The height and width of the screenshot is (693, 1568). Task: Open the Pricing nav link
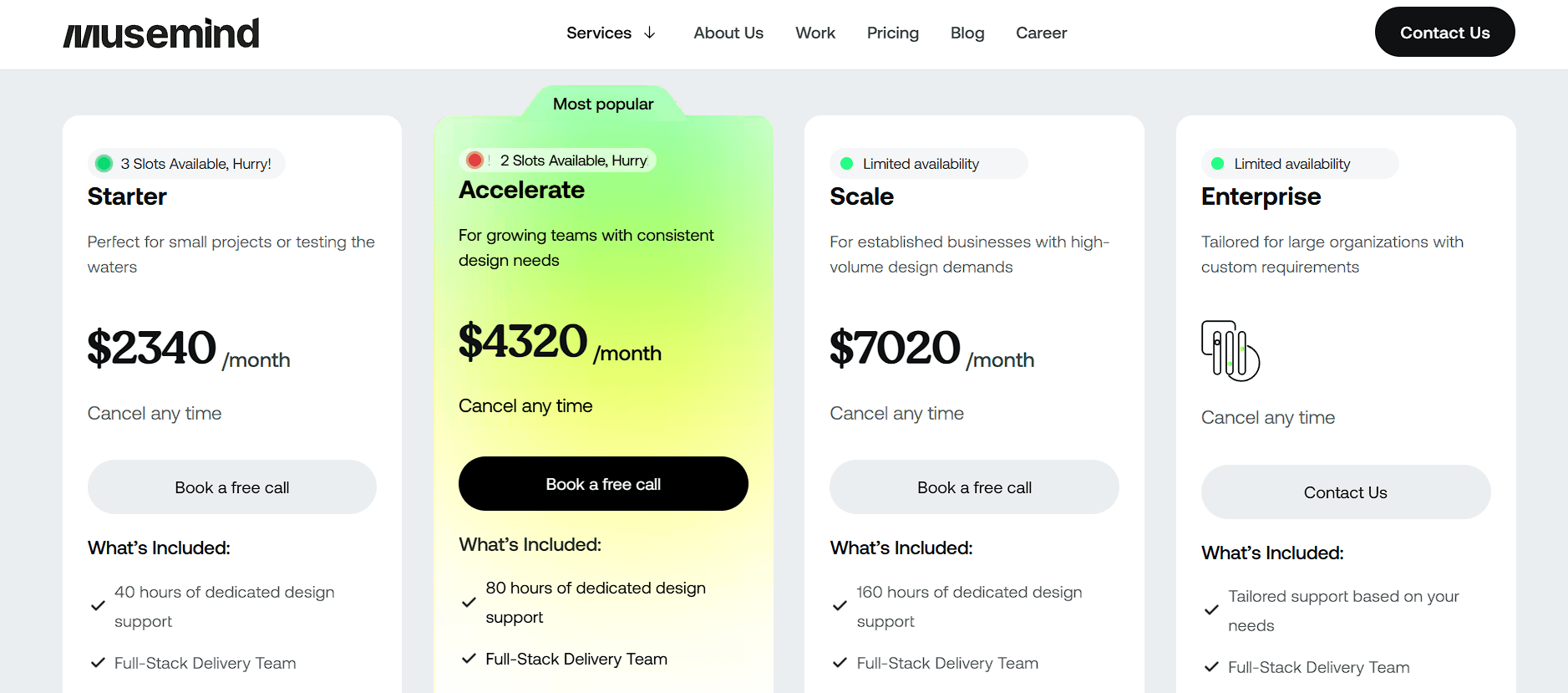(x=892, y=33)
